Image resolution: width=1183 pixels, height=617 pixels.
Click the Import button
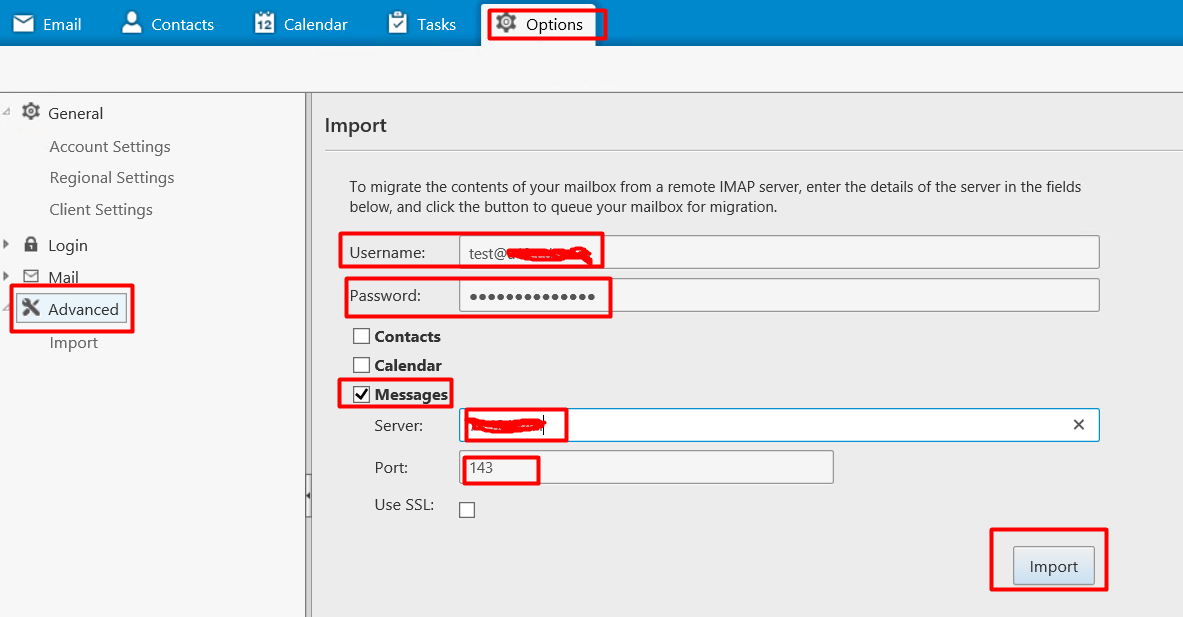tap(1053, 566)
